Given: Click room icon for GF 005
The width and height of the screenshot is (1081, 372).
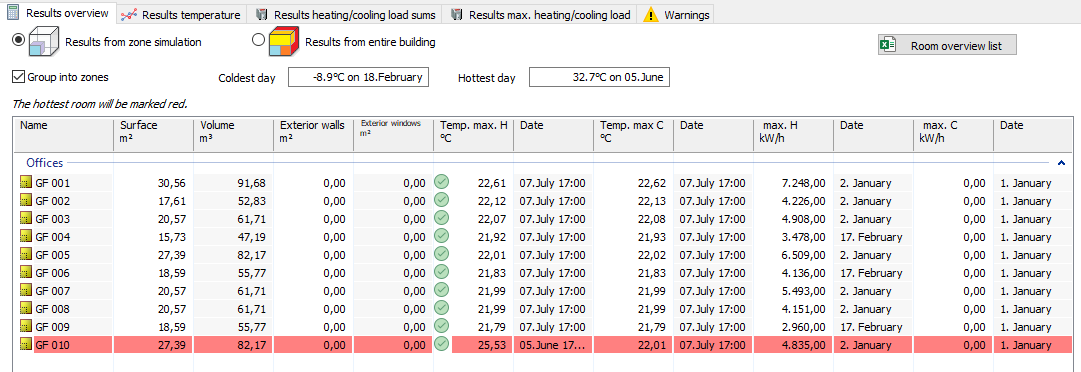Looking at the screenshot, I should coord(26,255).
